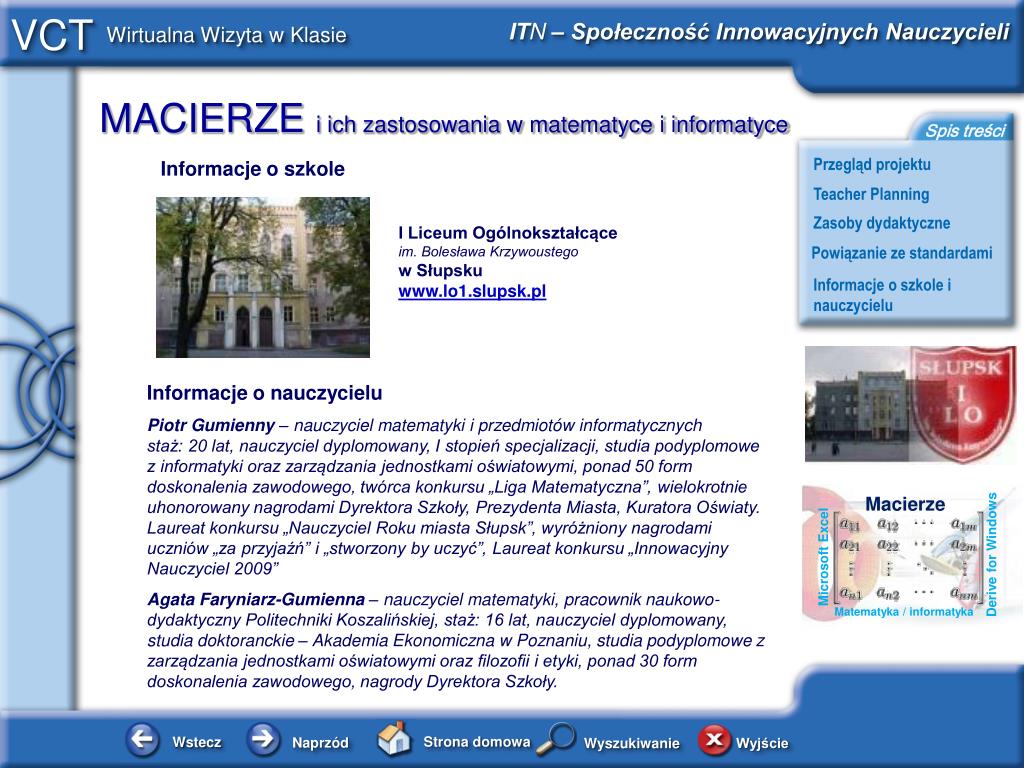Screen dimensions: 1024x768
Task: Open Powiązanie ze standardami entry
Action: tap(902, 253)
